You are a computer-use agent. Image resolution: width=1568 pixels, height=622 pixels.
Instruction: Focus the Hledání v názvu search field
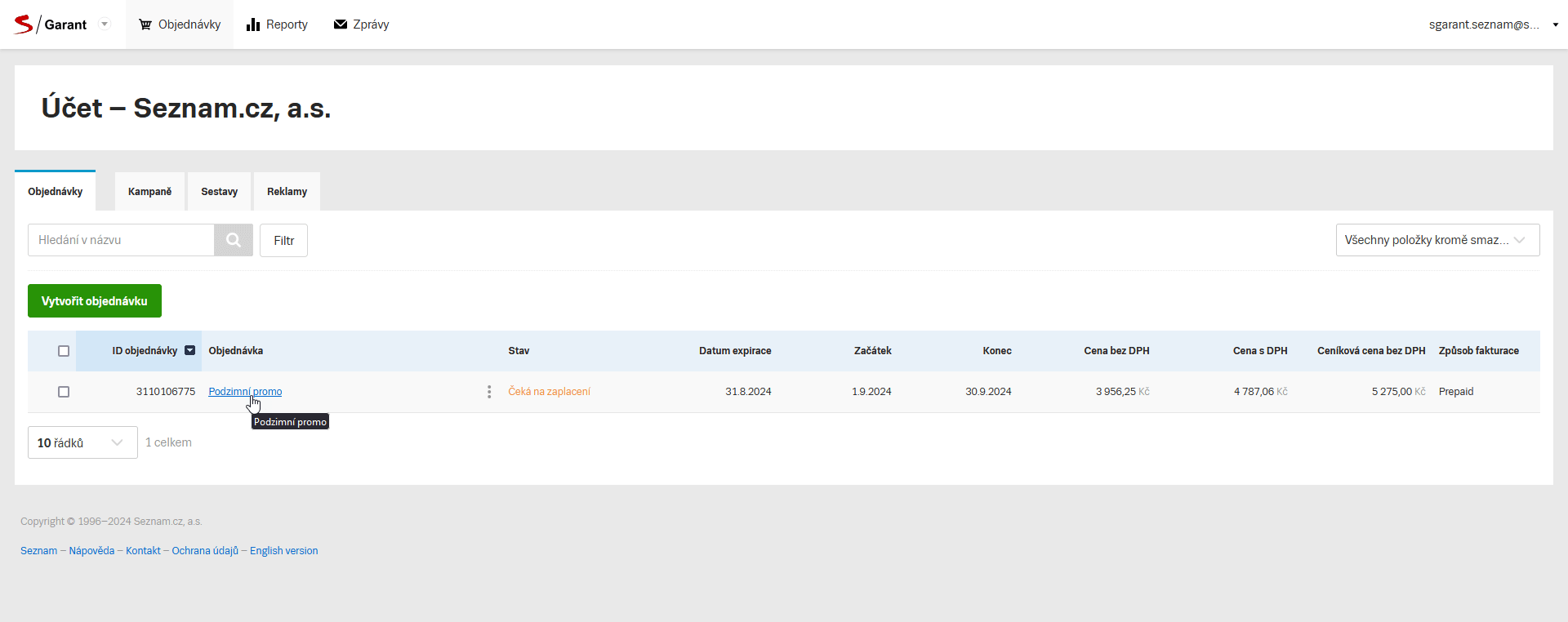(121, 240)
